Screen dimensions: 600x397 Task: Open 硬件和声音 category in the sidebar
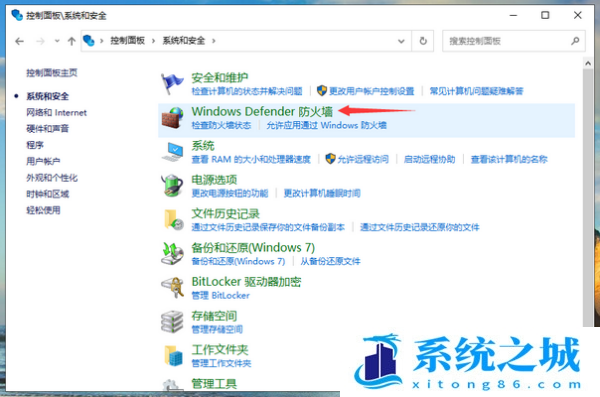[x=47, y=129]
